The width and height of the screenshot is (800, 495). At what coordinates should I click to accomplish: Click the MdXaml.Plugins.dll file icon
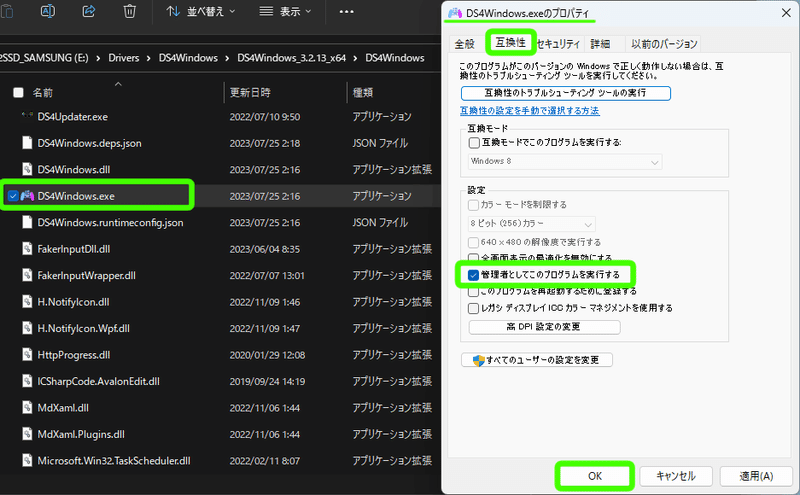[28, 434]
